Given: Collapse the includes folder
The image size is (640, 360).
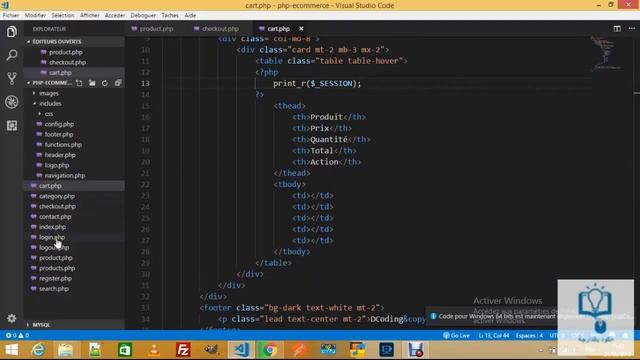Looking at the screenshot, I should 50,103.
